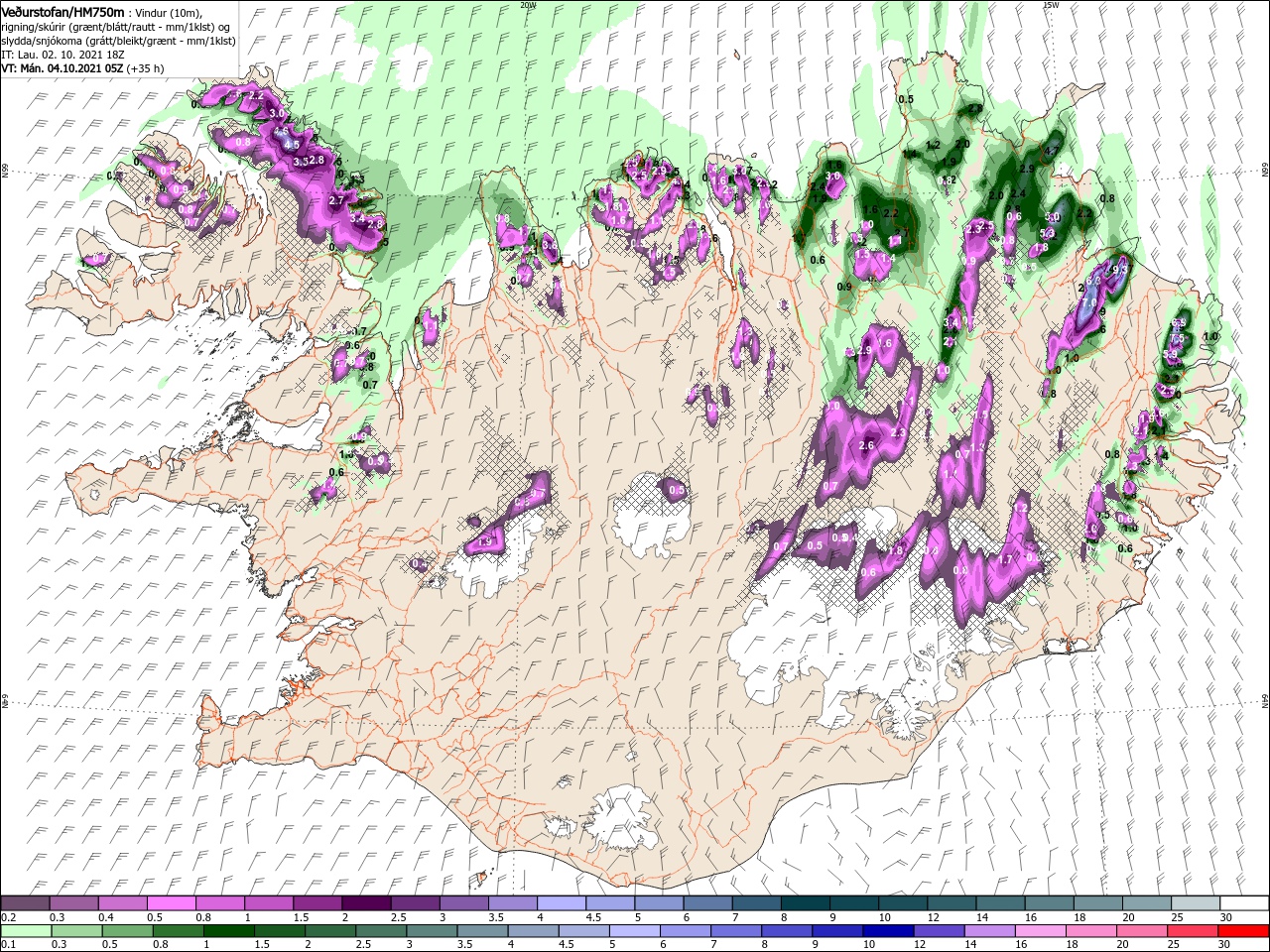Viewport: 1270px width, 952px height.
Task: Click snow legend swatch between 6 and 7
Action: click(x=707, y=903)
